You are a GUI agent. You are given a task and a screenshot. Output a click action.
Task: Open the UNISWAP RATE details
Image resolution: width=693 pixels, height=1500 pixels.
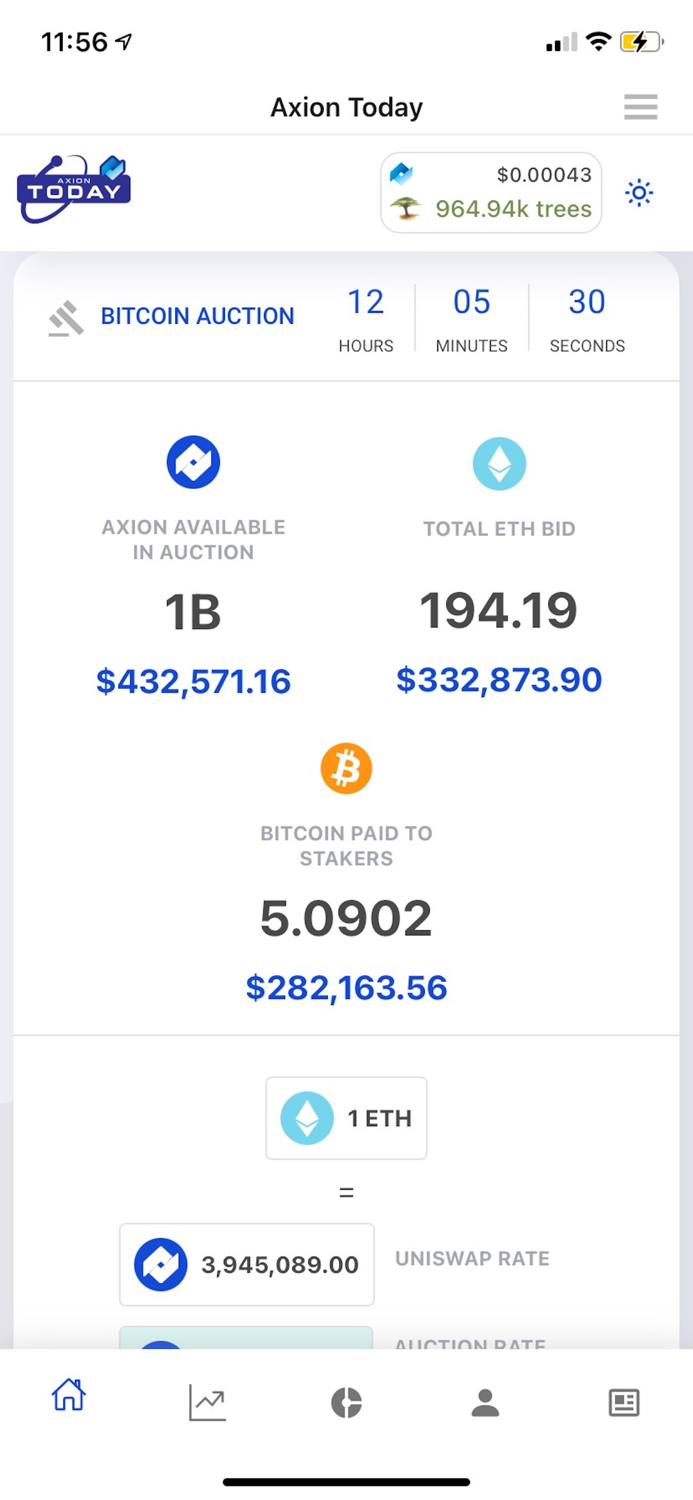pyautogui.click(x=472, y=1259)
